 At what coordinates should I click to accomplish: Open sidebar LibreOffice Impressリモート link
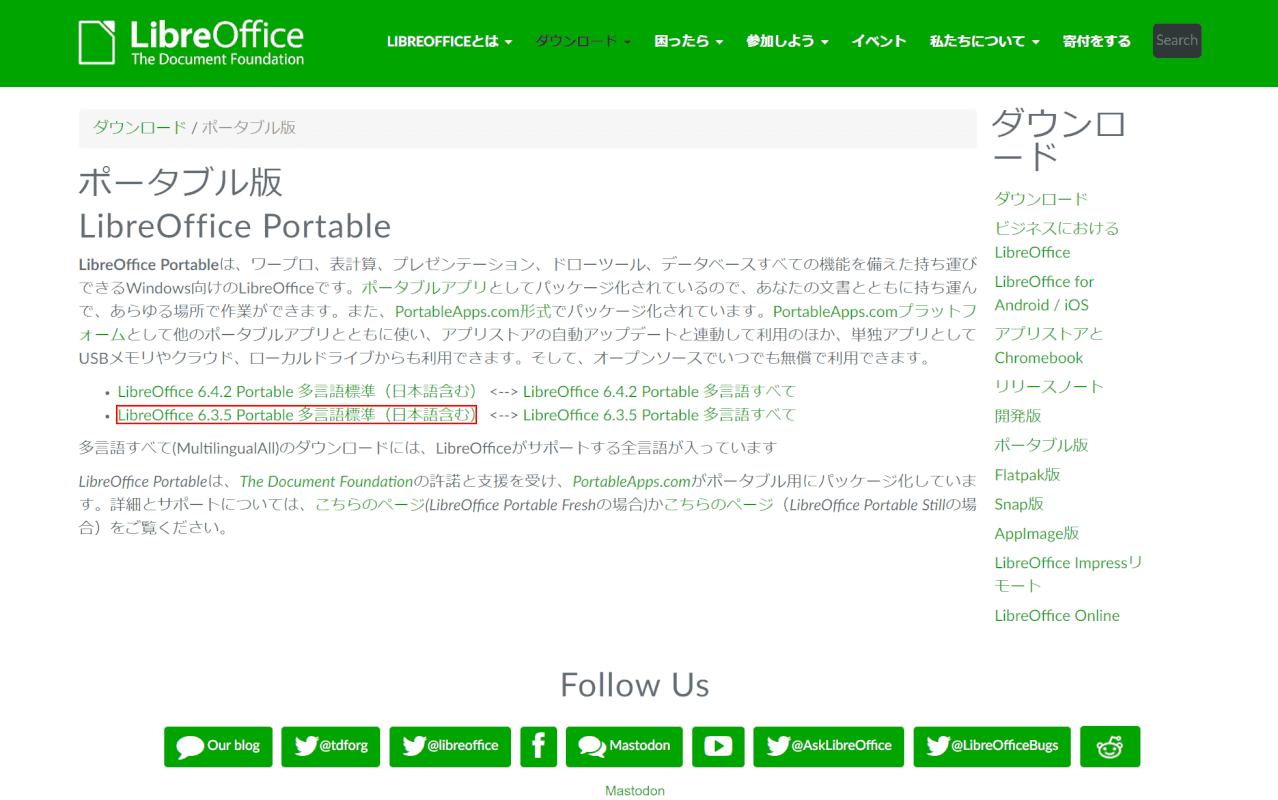coord(1068,574)
